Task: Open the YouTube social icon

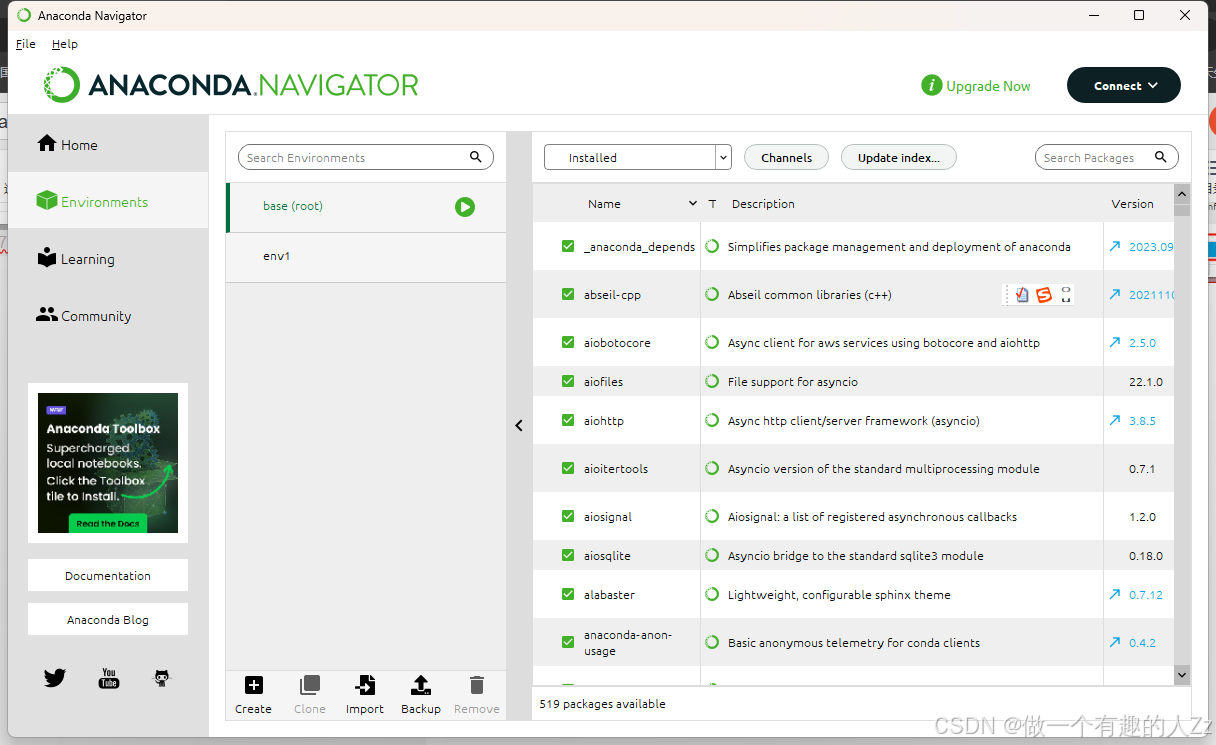Action: pyautogui.click(x=109, y=678)
